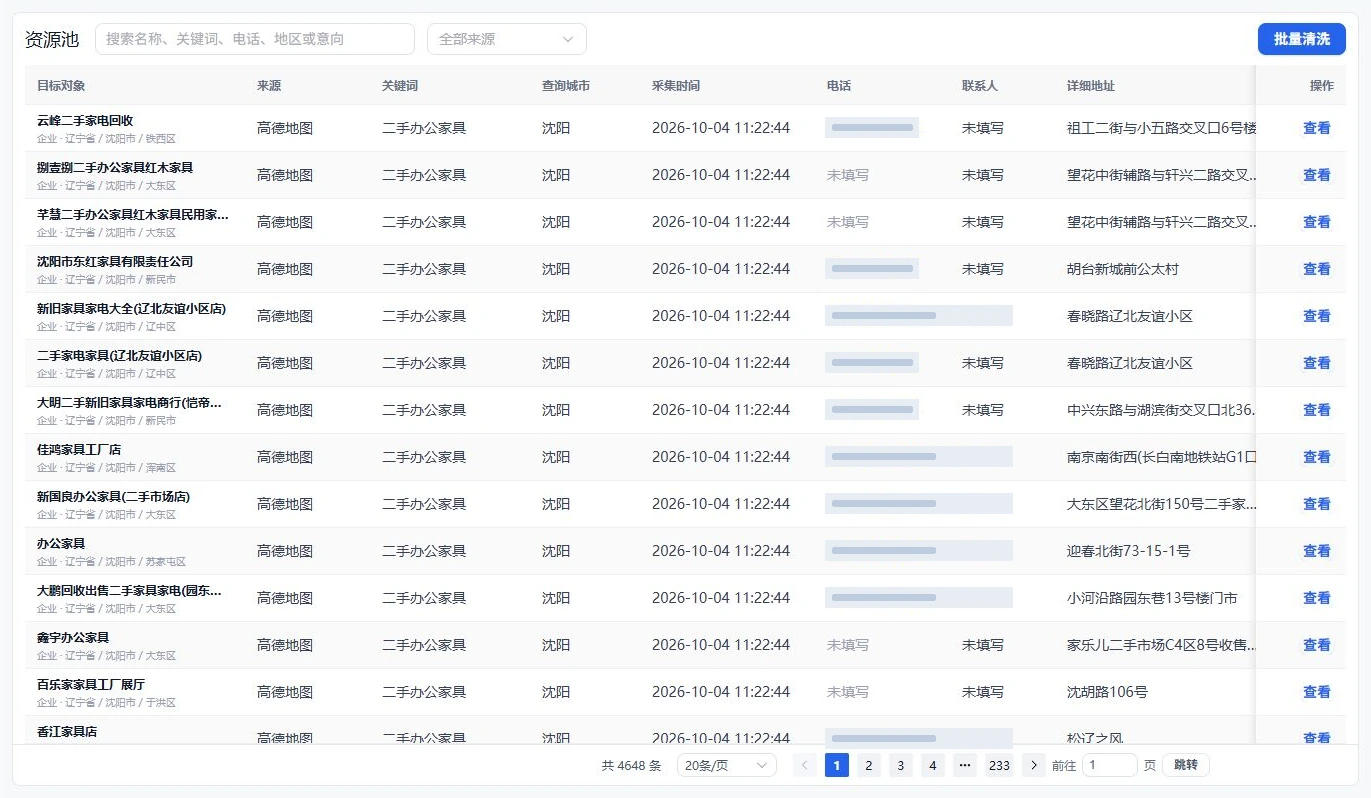Image resolution: width=1371 pixels, height=798 pixels.
Task: Click the page number jump input
Action: click(x=1110, y=765)
